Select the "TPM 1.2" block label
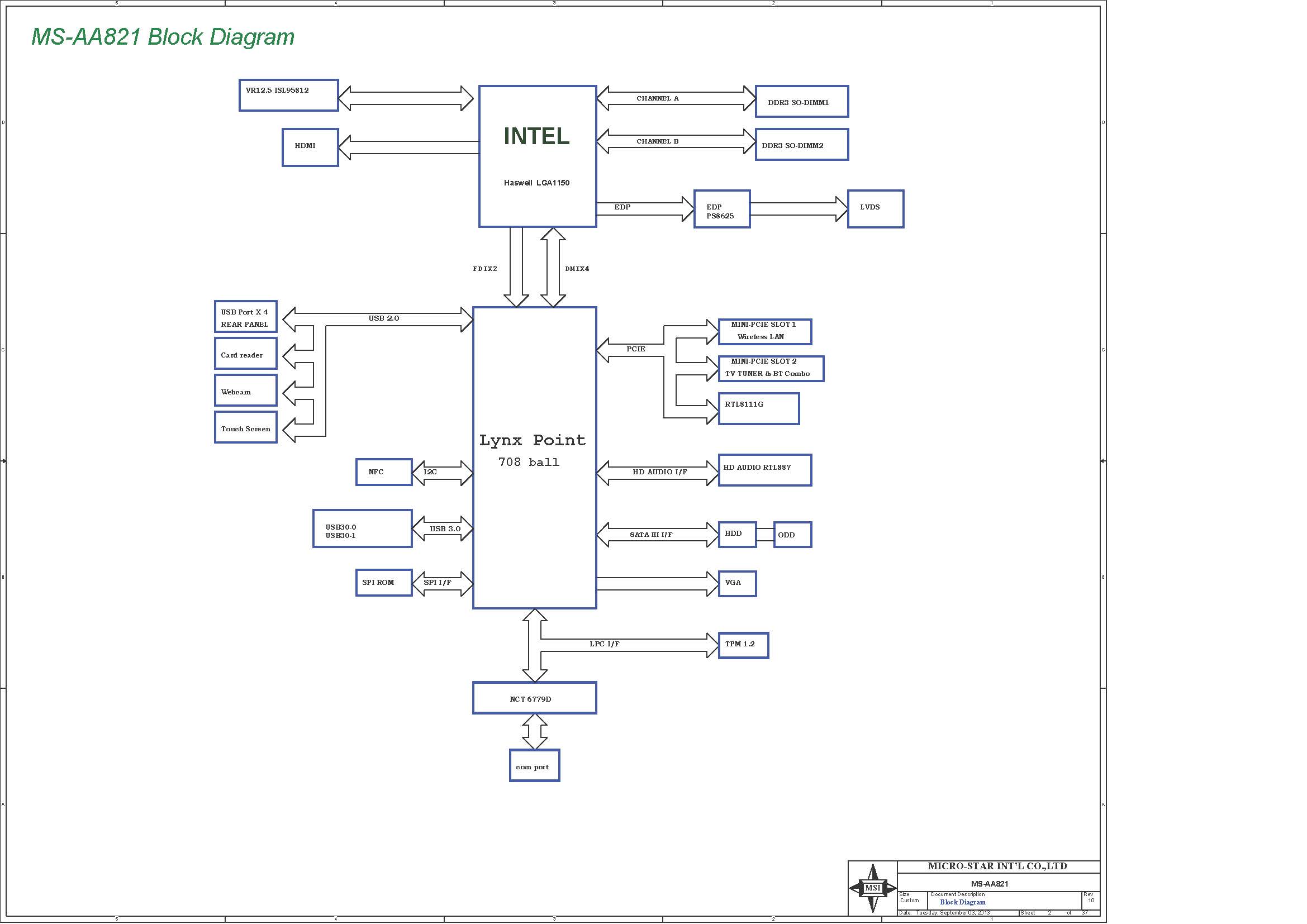Viewport: 1307px width, 924px height. click(x=739, y=644)
